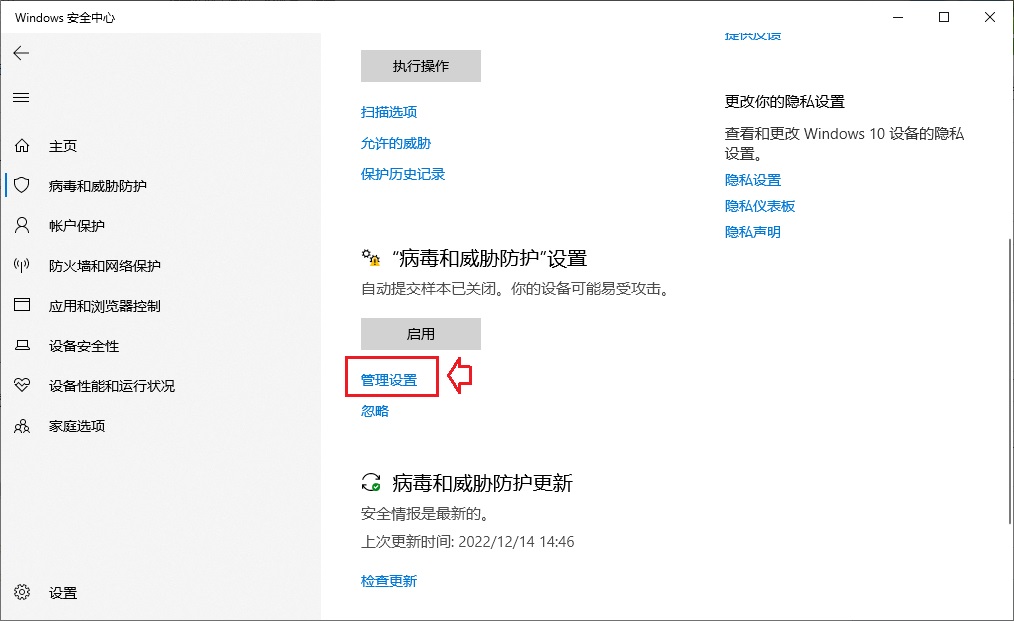
Task: Click the 自动提交样本已关闭 warning text
Action: coord(515,289)
